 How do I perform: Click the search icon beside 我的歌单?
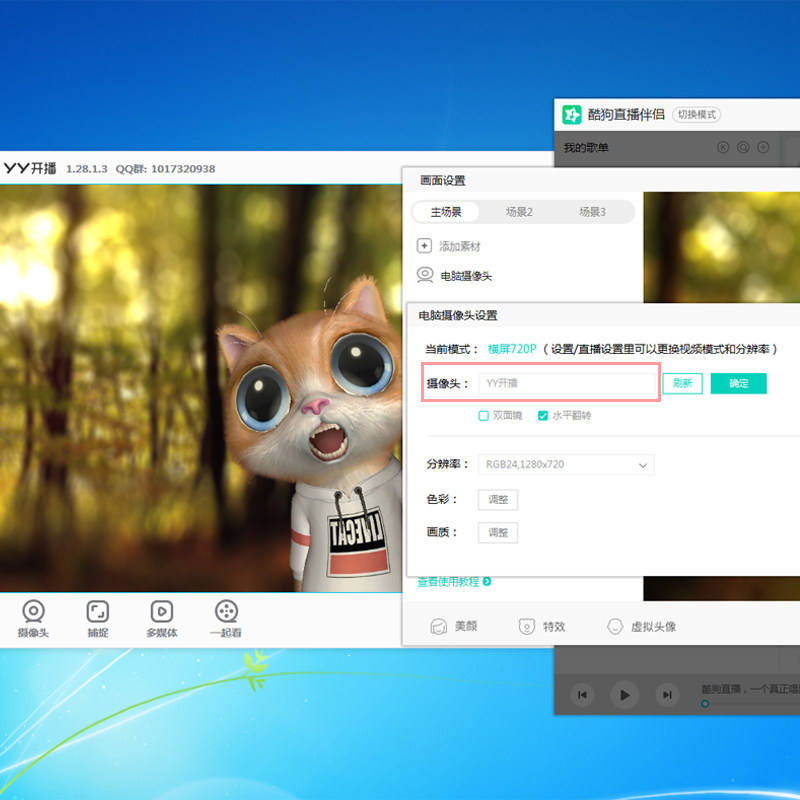click(x=743, y=147)
